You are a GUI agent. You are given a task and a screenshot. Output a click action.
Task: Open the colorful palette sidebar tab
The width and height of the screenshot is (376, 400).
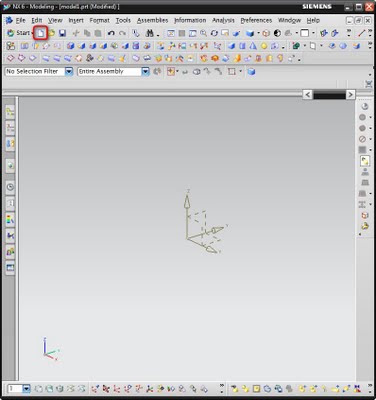[x=10, y=219]
